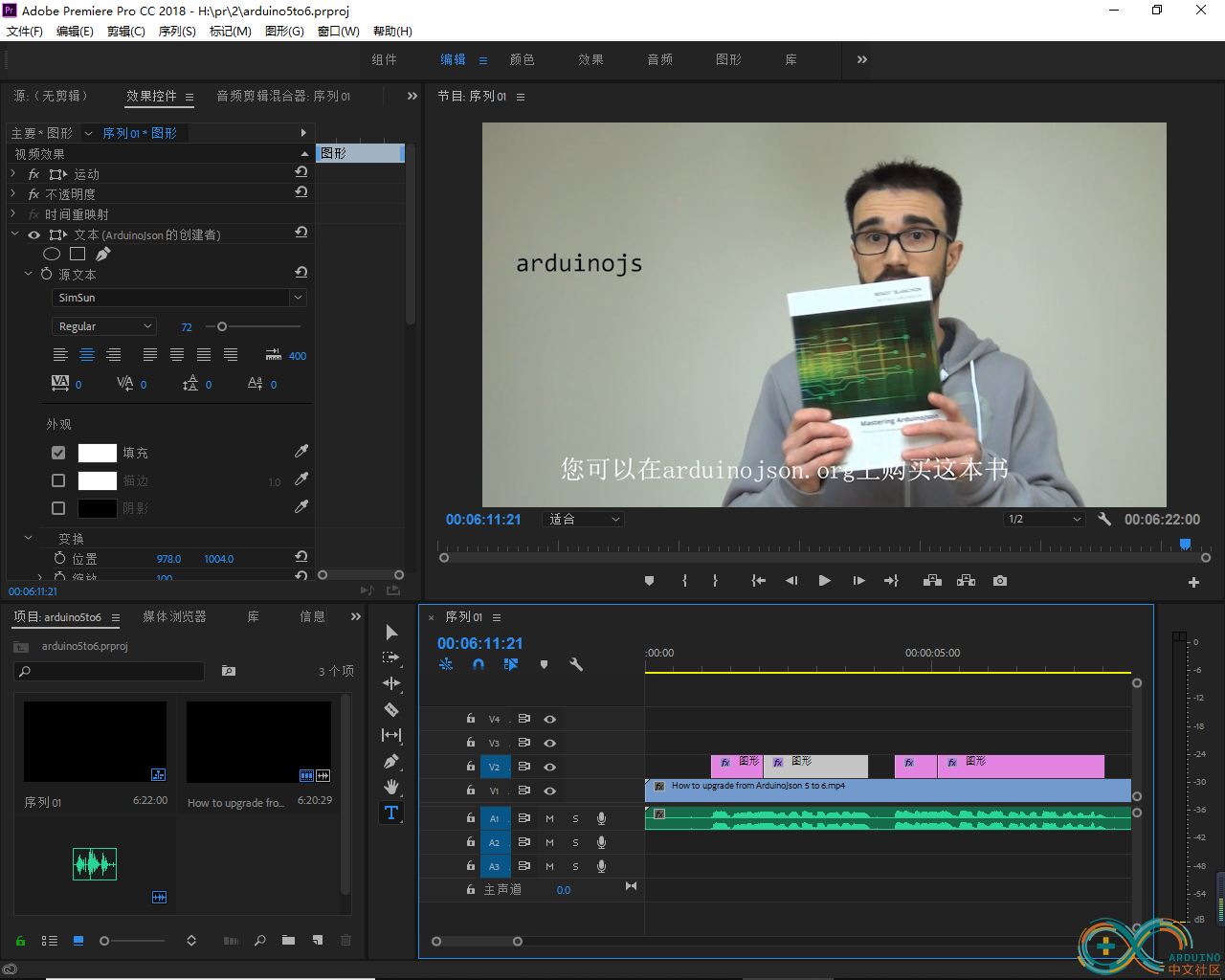Create a new bin in project panel
1225x980 pixels.
pyautogui.click(x=288, y=941)
